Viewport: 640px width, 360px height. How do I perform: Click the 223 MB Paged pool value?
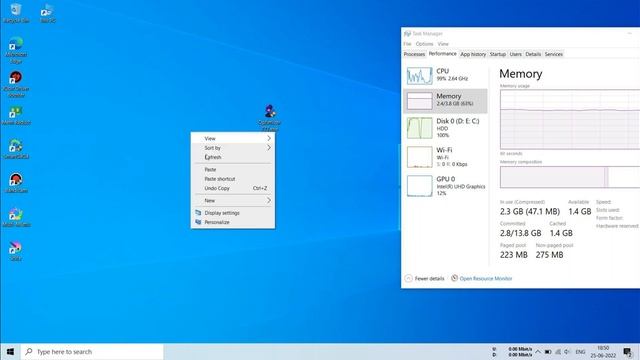pos(513,255)
